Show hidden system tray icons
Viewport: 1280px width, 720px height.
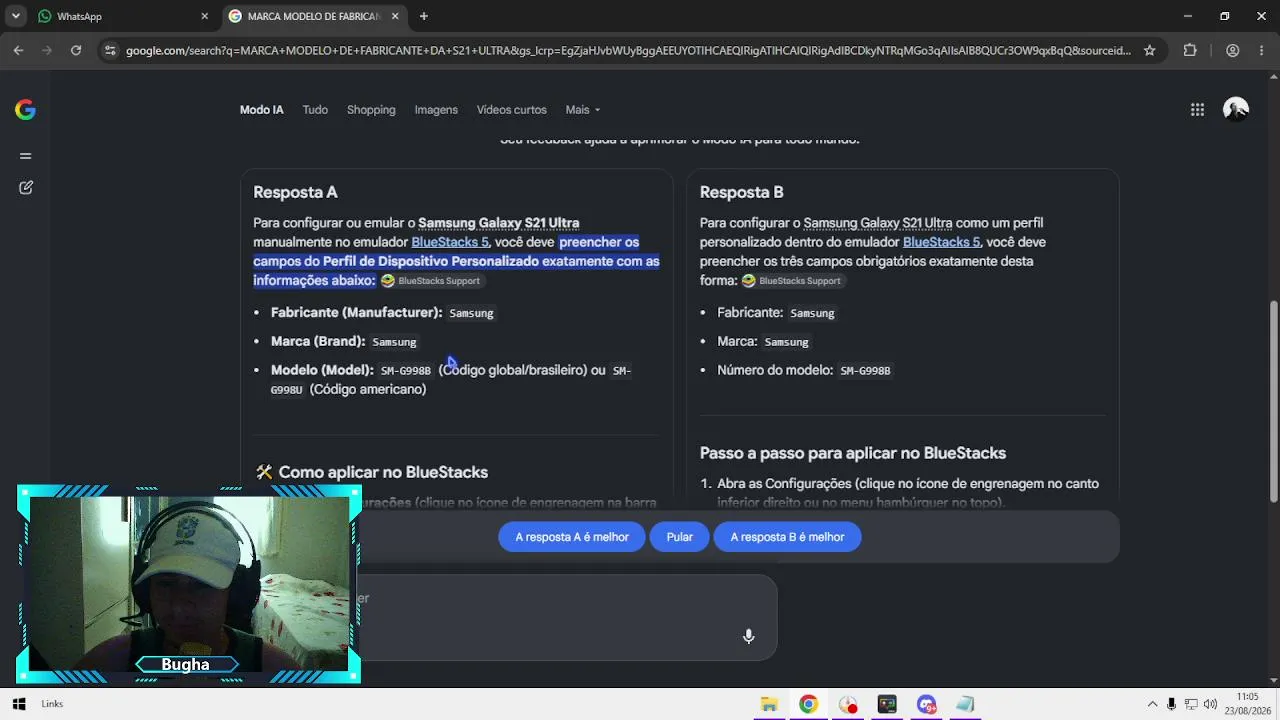pos(1152,704)
